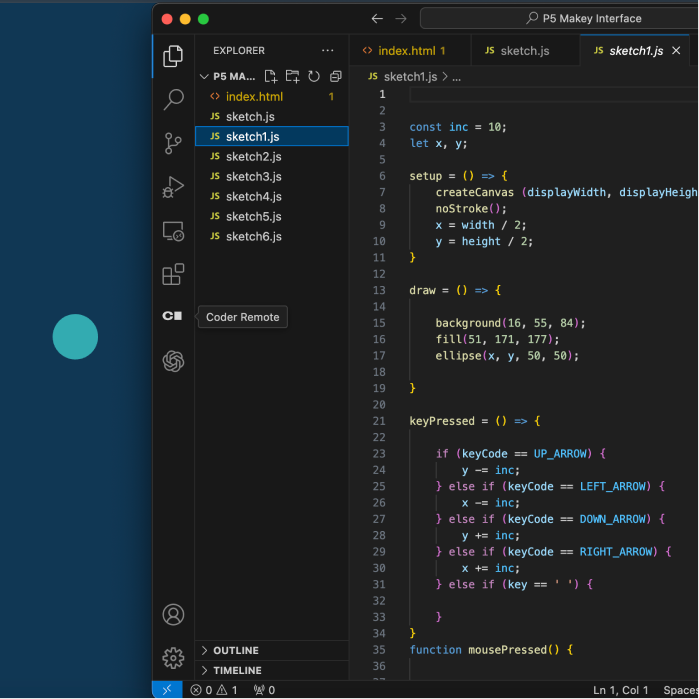Select sketch1.js in the file tree
The height and width of the screenshot is (699, 699).
[x=272, y=136]
